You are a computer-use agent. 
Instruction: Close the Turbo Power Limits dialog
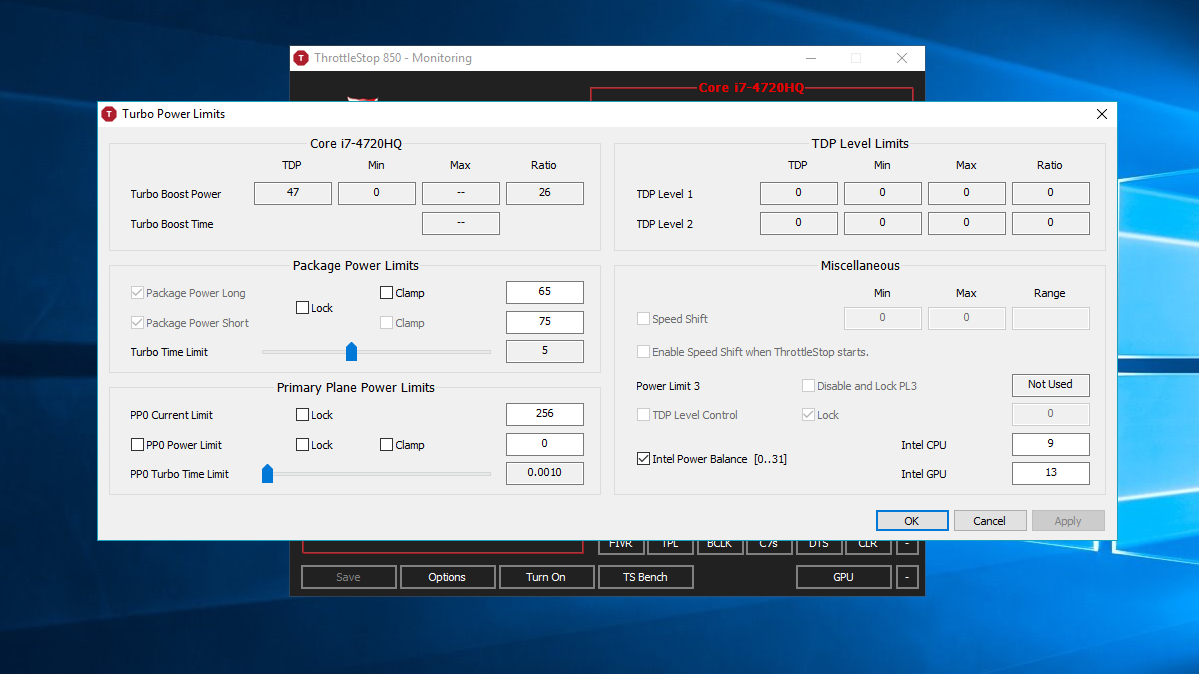point(1102,114)
